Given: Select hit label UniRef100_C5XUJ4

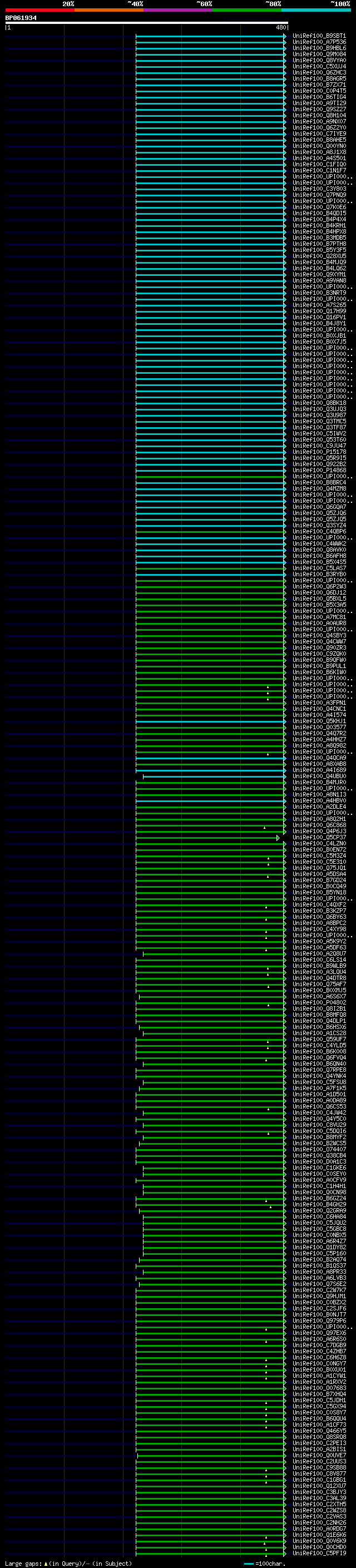Looking at the screenshot, I should click(x=319, y=66).
